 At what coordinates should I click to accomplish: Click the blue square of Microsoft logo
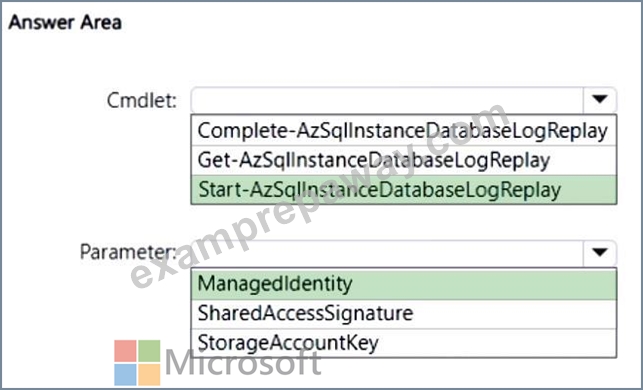(125, 375)
